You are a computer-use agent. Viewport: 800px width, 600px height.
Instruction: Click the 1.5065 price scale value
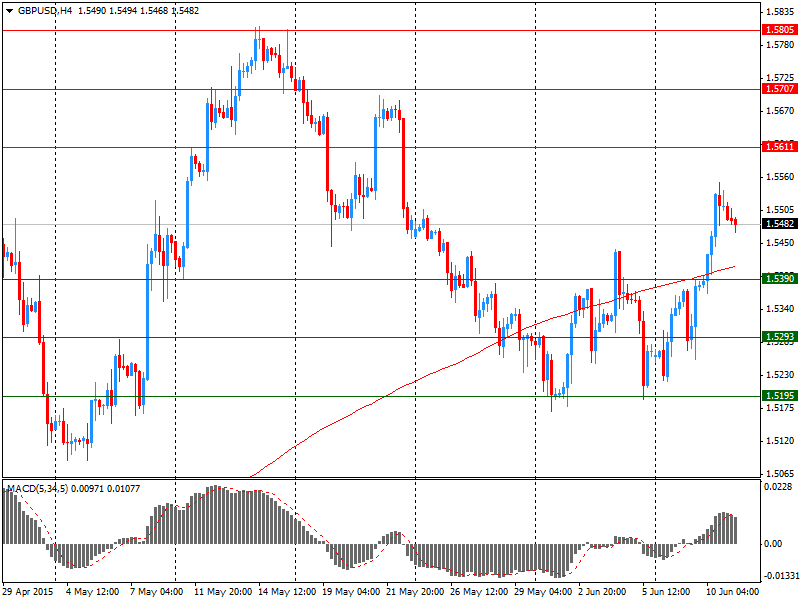[780, 473]
